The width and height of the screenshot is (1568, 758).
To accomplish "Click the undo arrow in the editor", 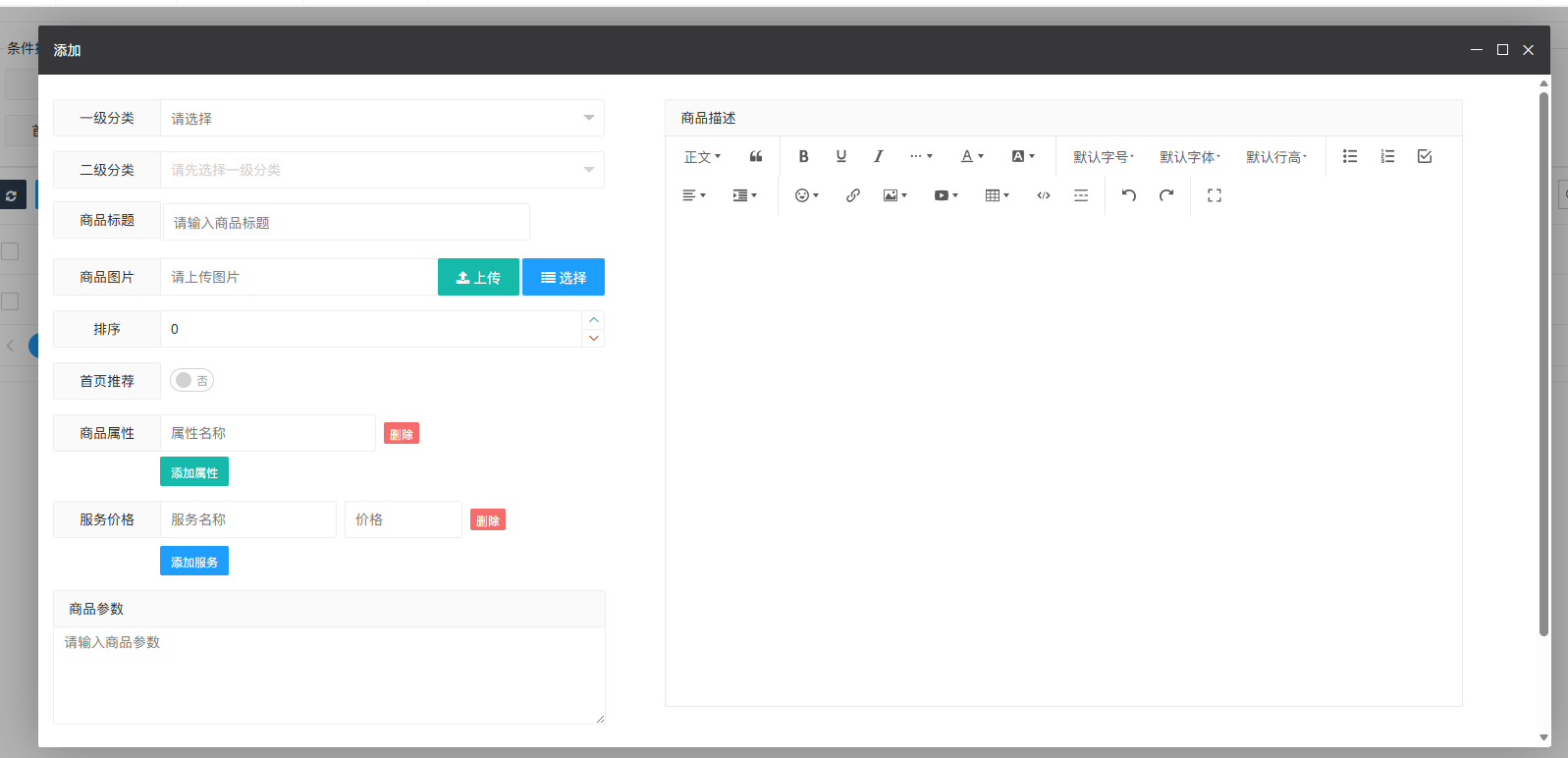I will [x=1129, y=195].
